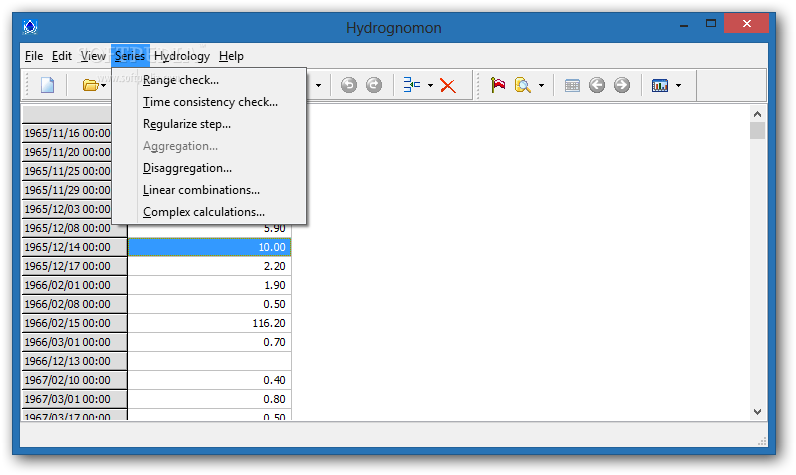Image resolution: width=796 pixels, height=475 pixels.
Task: Click the Open folder icon
Action: (x=90, y=85)
